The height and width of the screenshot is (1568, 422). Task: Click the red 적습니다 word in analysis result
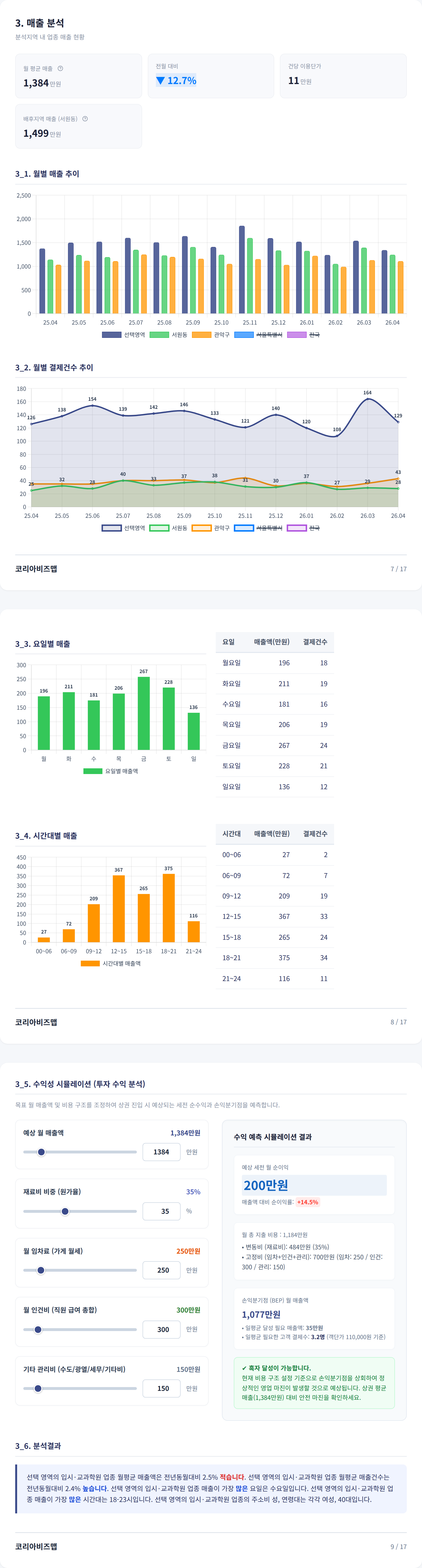pos(233,1477)
